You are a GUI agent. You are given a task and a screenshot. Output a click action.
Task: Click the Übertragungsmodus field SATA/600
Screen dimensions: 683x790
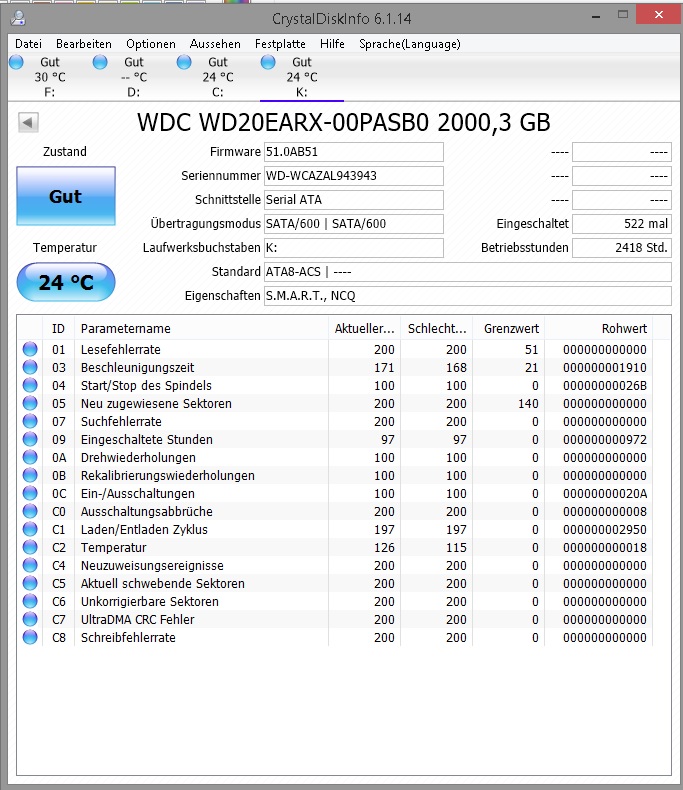[x=354, y=224]
